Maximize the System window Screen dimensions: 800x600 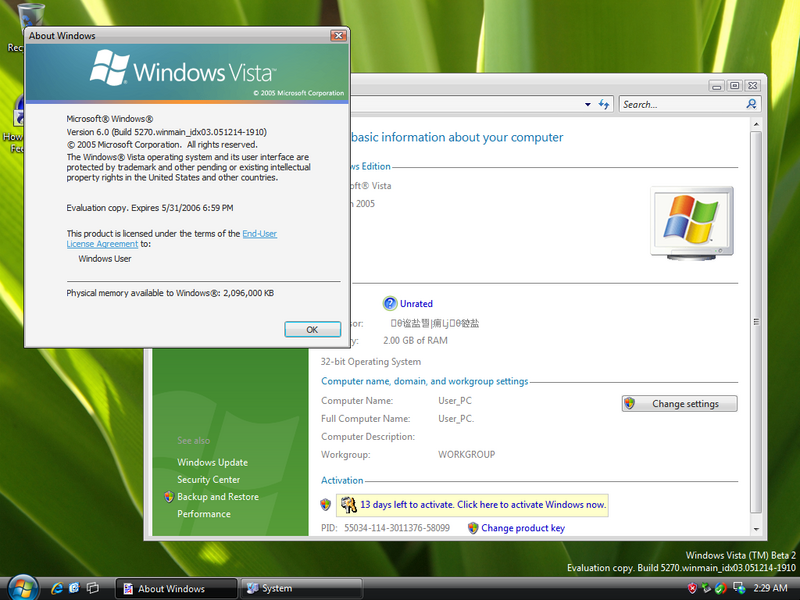(734, 86)
